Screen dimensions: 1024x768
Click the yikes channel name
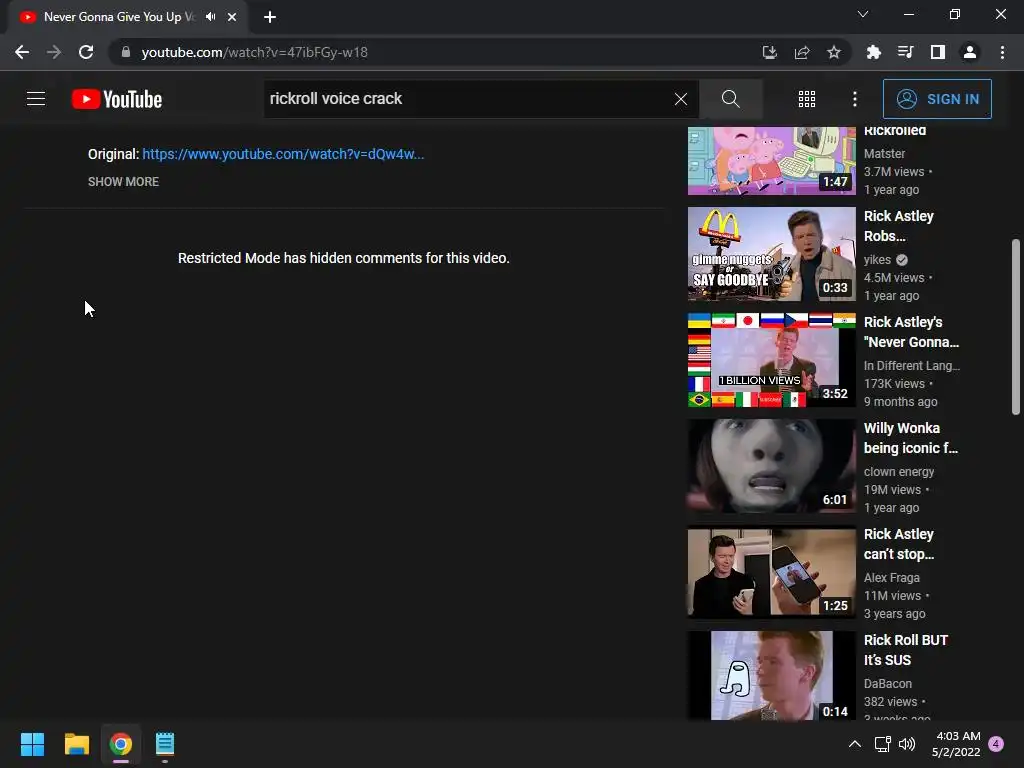point(877,260)
